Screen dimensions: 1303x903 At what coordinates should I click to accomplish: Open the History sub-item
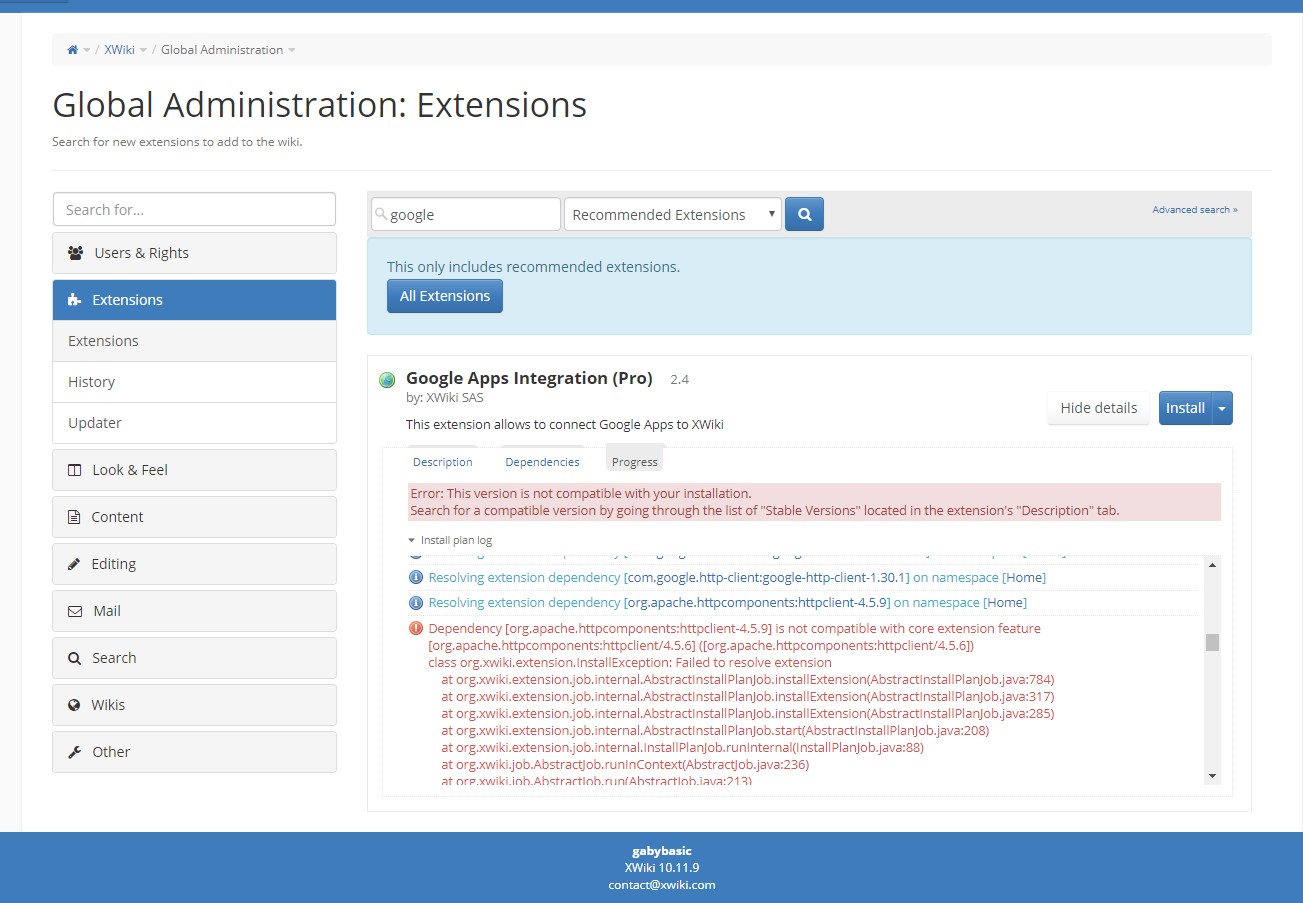(194, 382)
